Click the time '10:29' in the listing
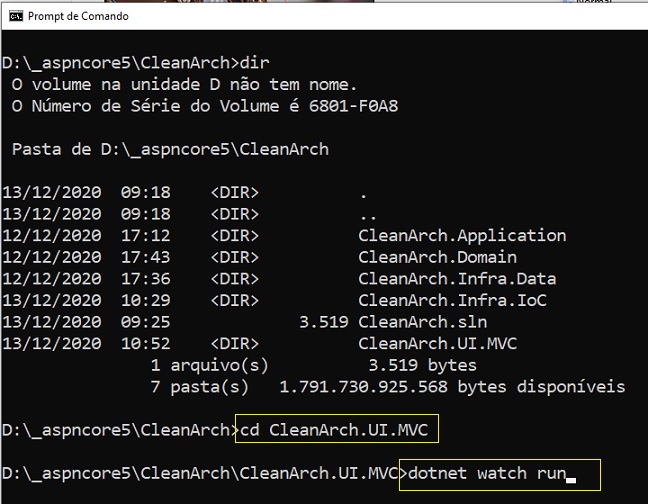 (145, 300)
